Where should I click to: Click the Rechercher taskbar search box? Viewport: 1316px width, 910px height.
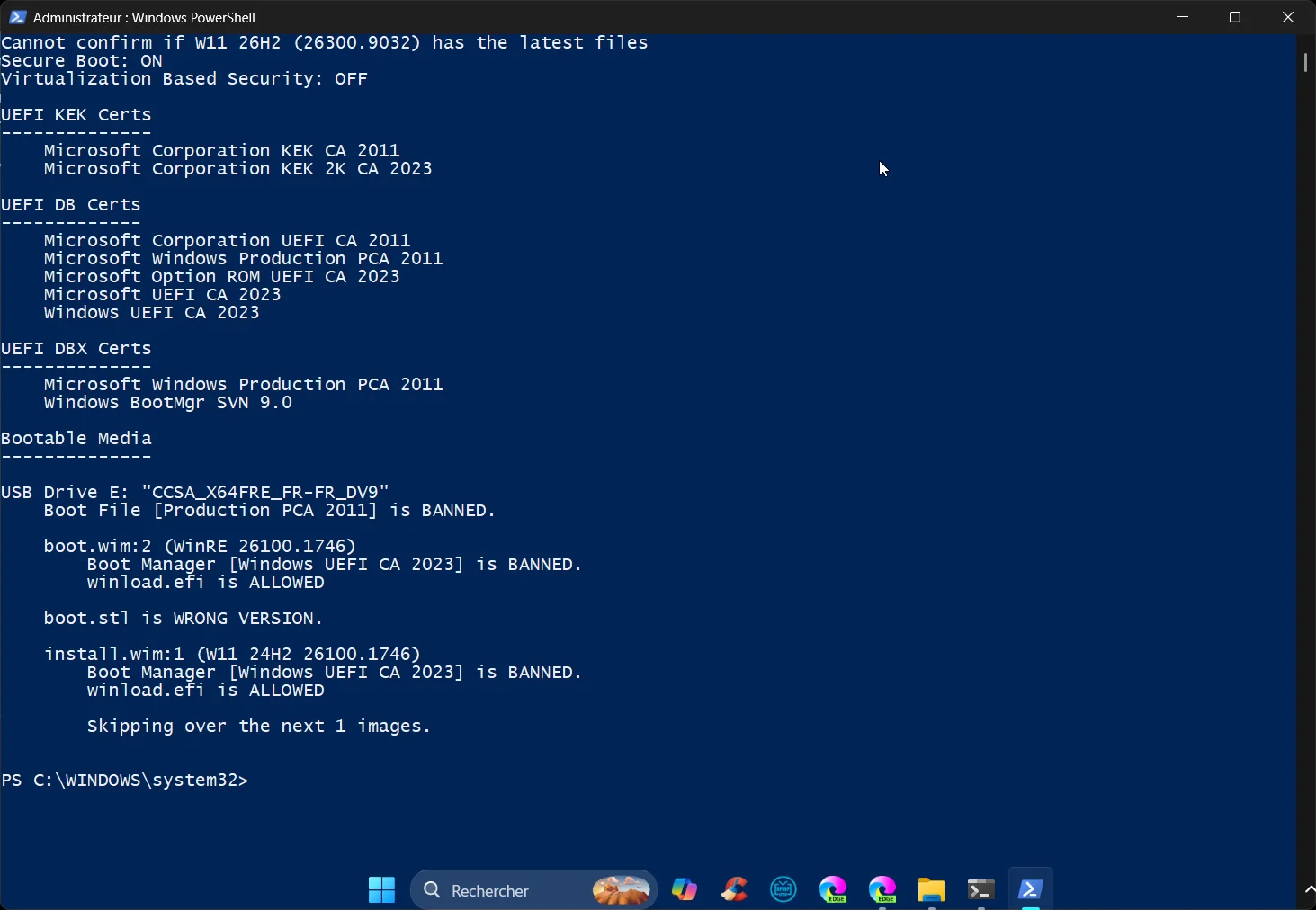[x=534, y=890]
